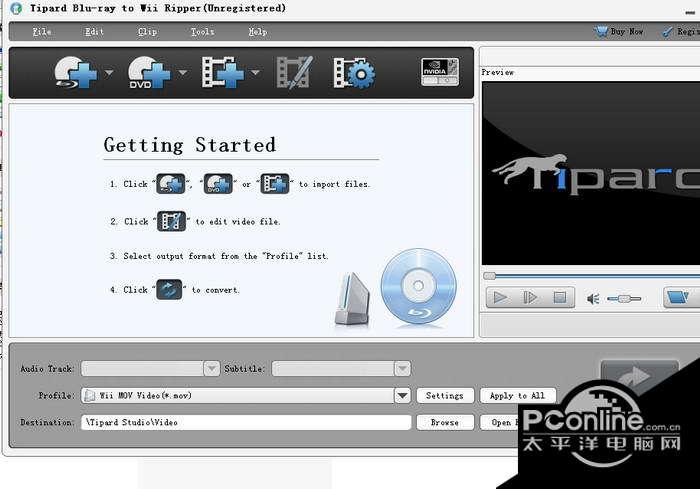Open the Clip menu
The image size is (700, 489).
point(147,32)
